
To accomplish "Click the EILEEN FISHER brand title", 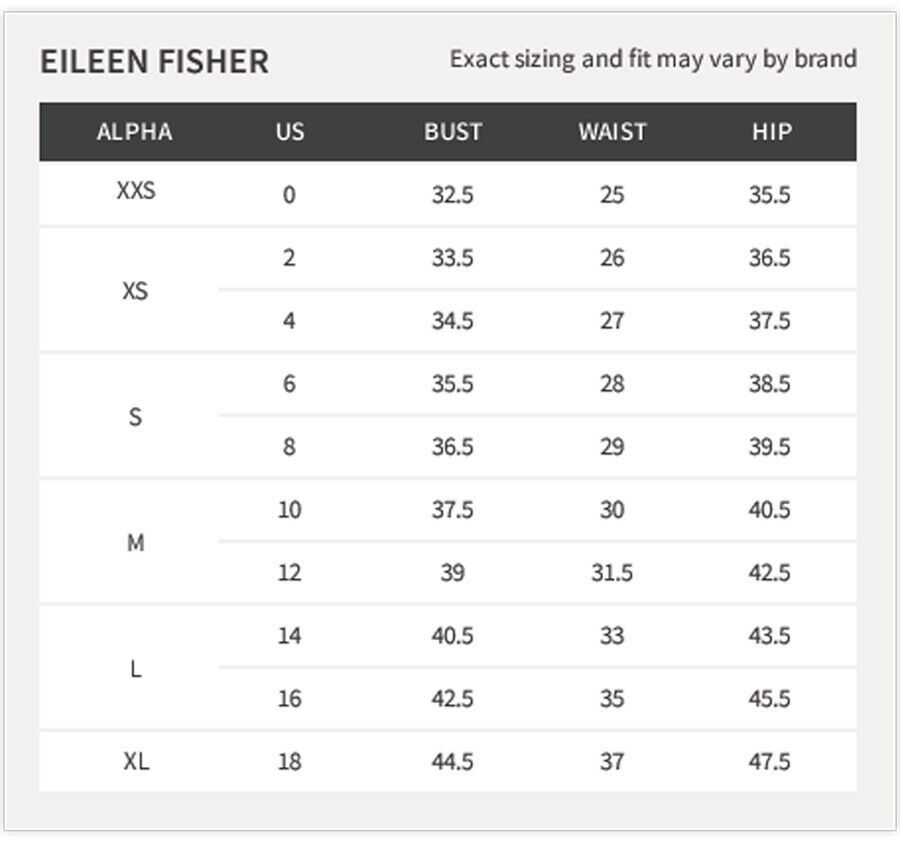I will click(154, 61).
